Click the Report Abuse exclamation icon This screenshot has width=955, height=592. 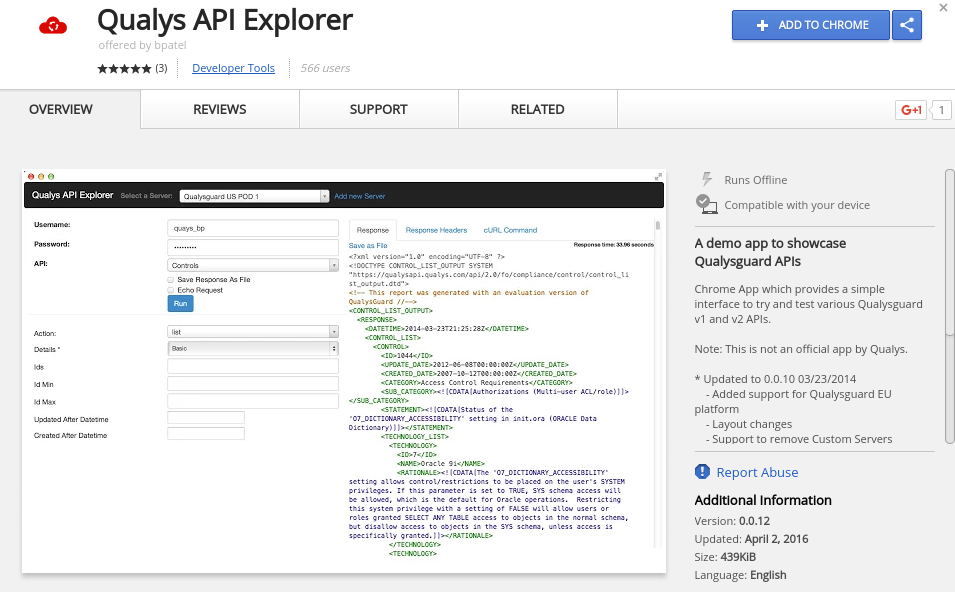click(702, 472)
